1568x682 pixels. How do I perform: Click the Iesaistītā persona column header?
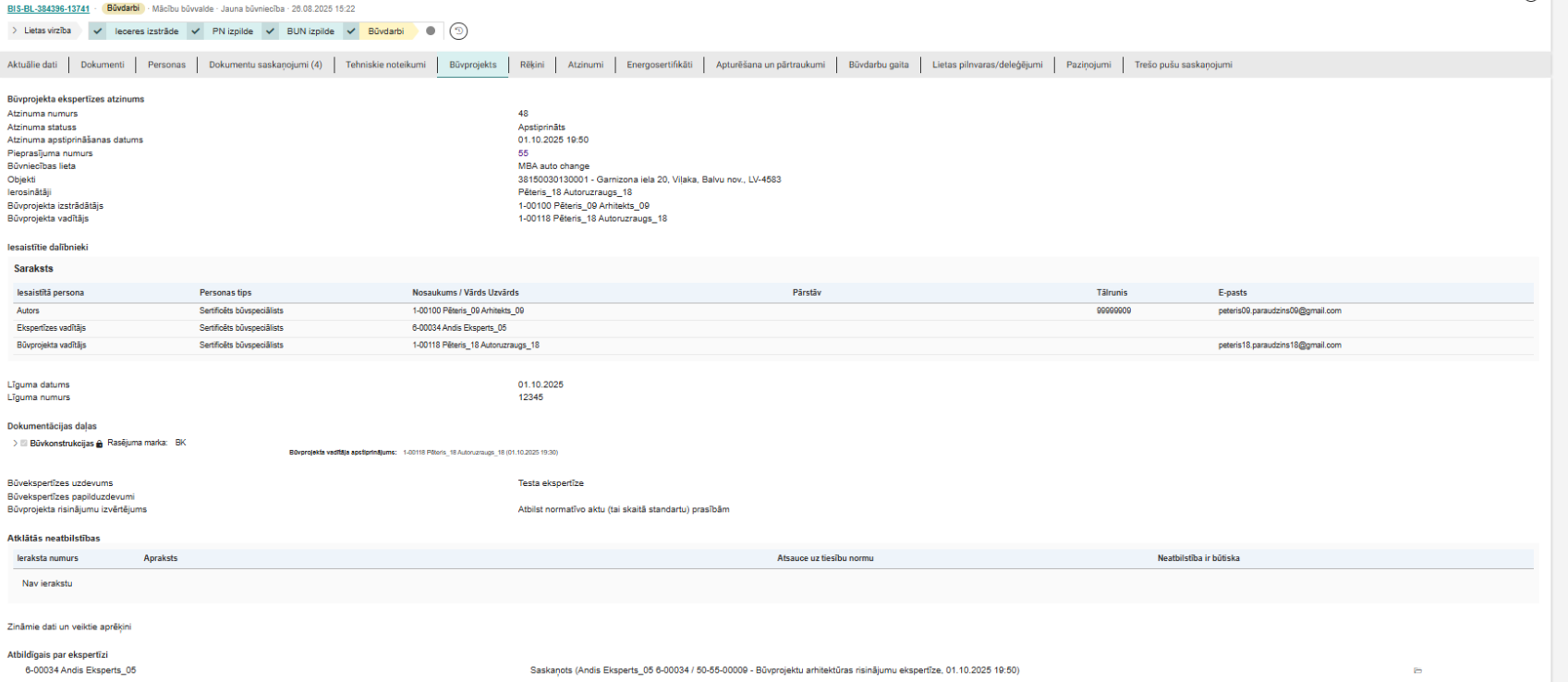click(51, 293)
